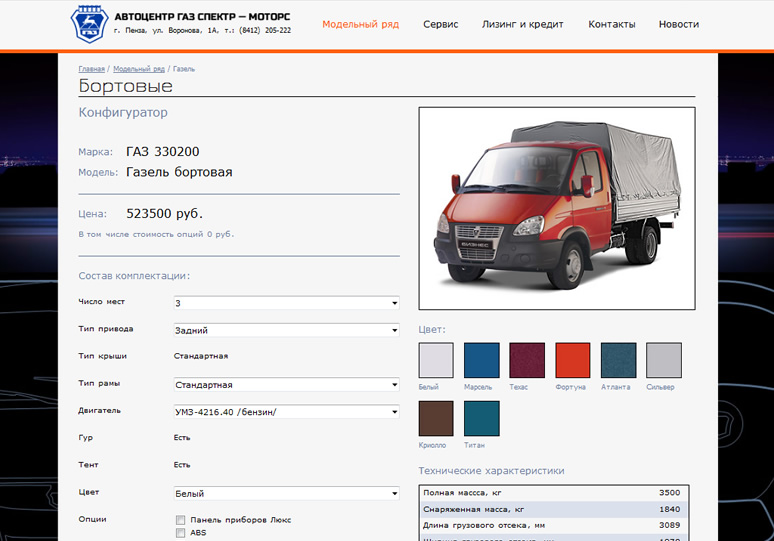Viewport: 774px width, 541px height.
Task: Click the Газель бортовая model text
Action: 179,172
